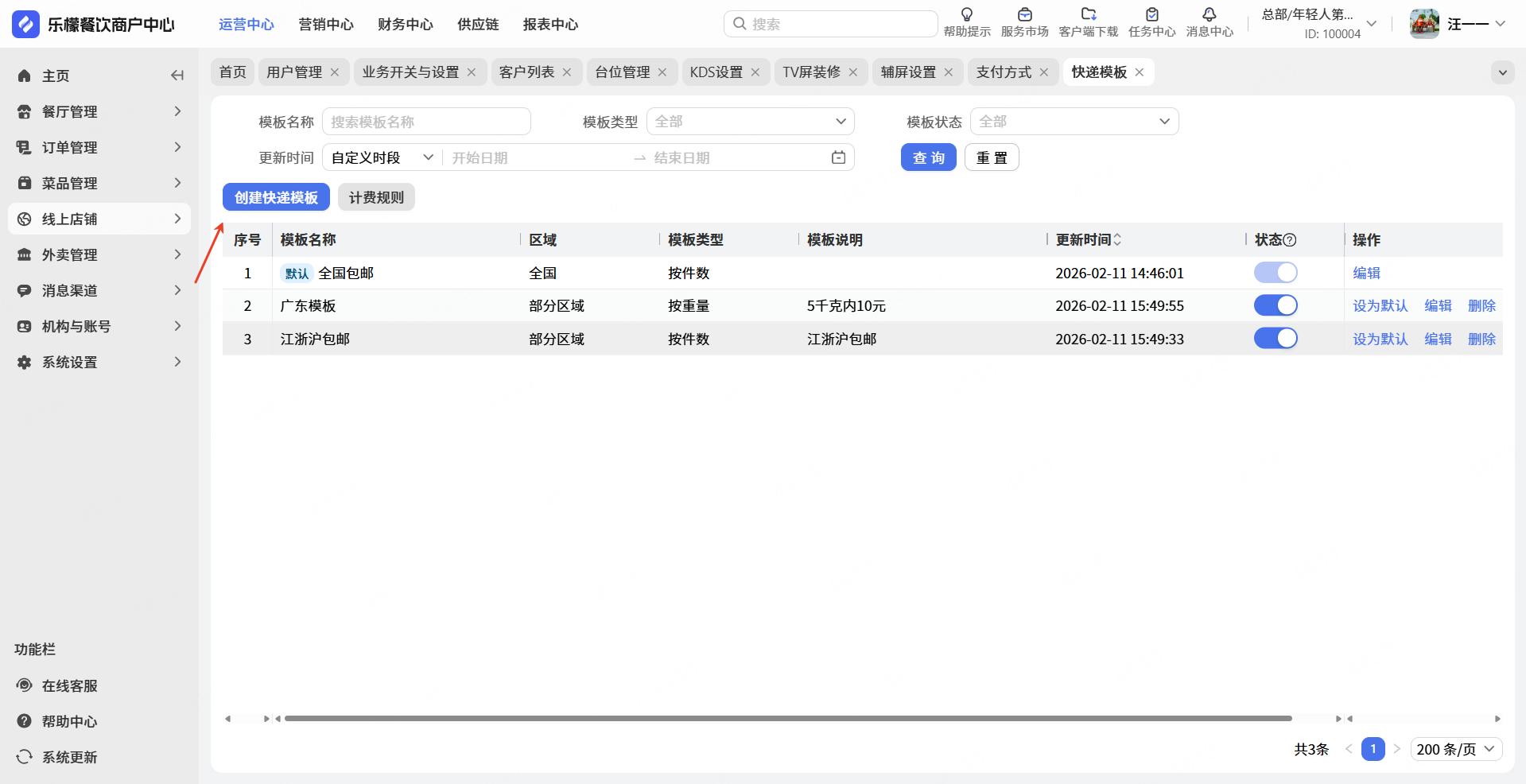1526x784 pixels.
Task: Open the 服务市场 icon
Action: tap(1025, 14)
